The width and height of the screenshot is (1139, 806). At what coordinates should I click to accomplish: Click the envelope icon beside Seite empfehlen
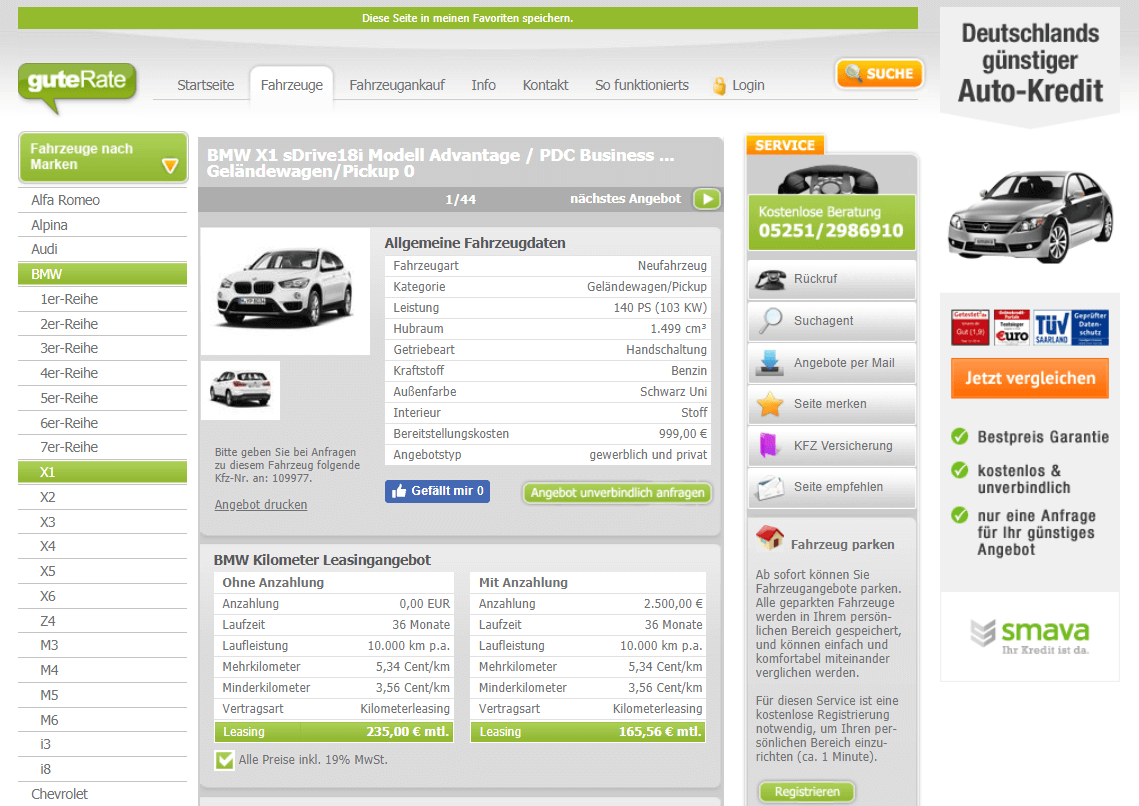click(770, 487)
